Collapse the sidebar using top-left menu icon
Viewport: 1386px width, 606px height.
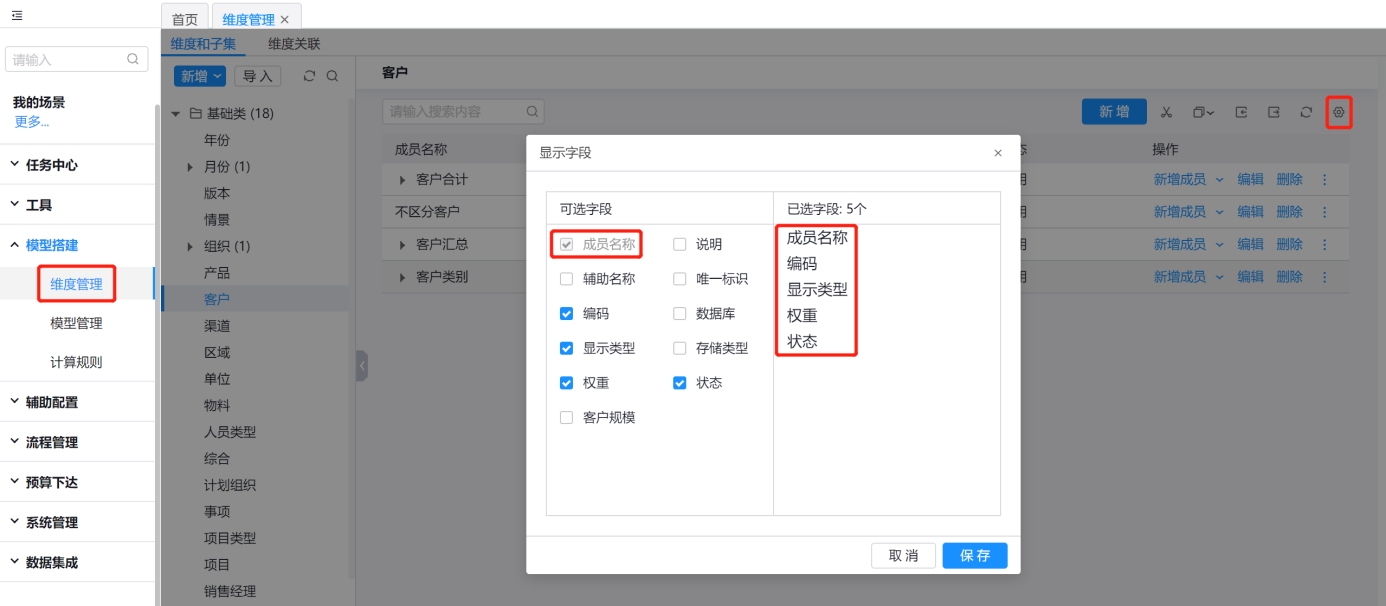pos(17,15)
